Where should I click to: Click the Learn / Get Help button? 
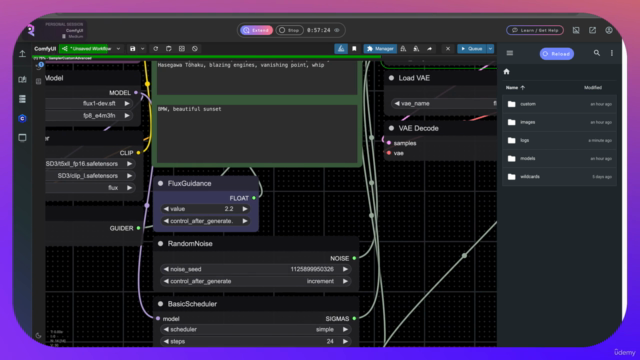click(x=535, y=30)
